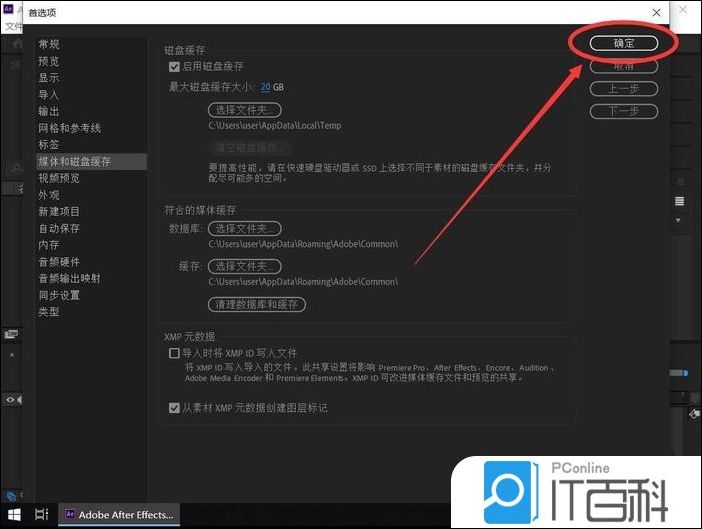Screen dimensions: 702x529
Task: Open the 类型 preferences page
Action: (48, 312)
